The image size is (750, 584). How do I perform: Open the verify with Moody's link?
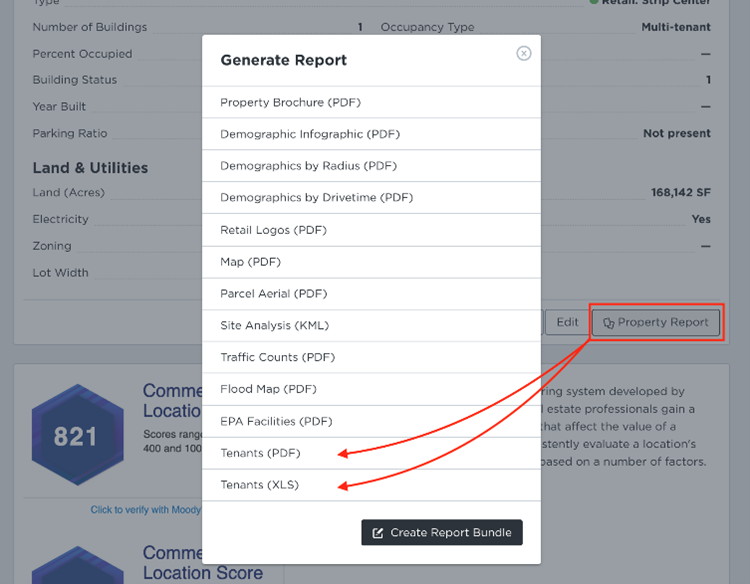(146, 510)
